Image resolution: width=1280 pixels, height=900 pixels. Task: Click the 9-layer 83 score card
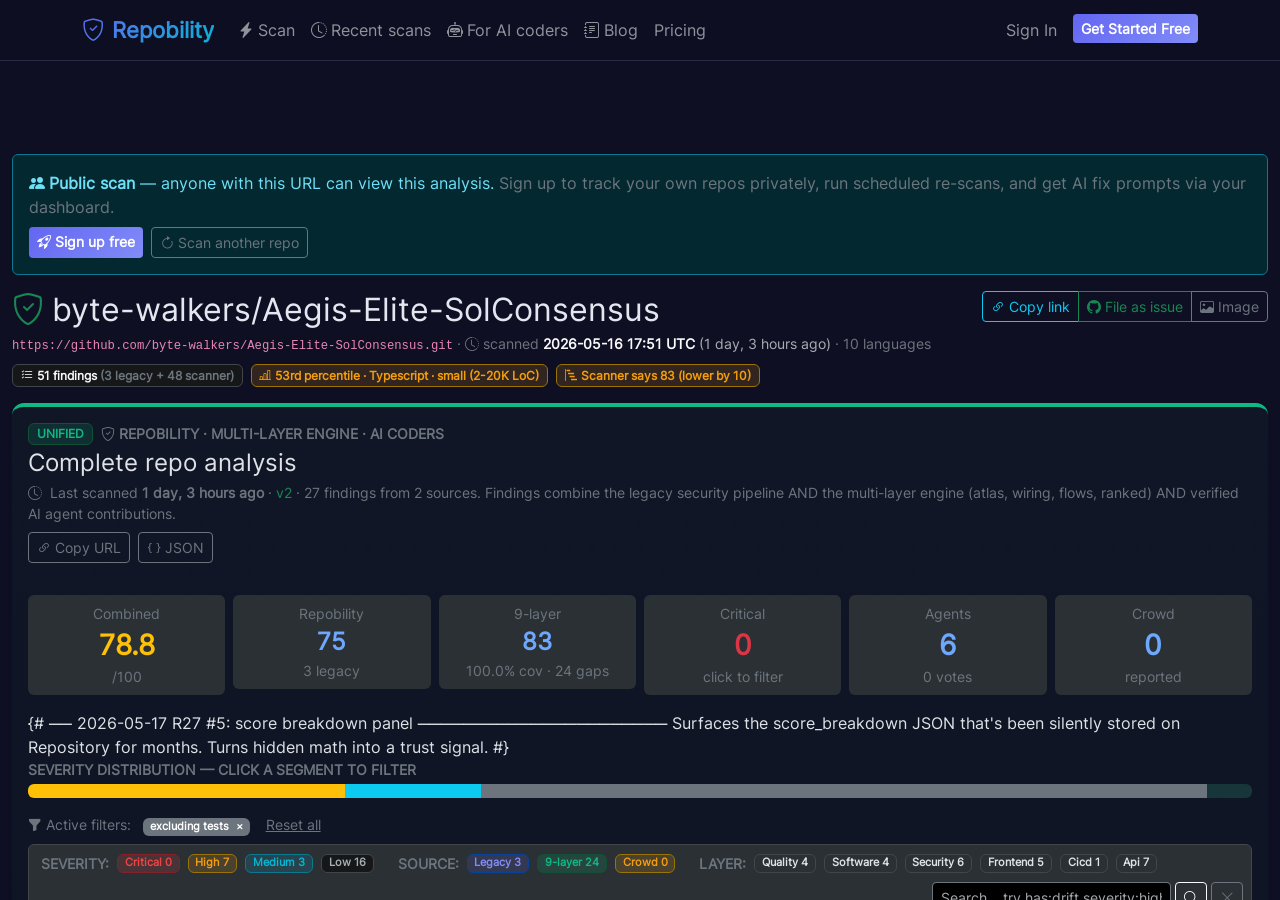[x=537, y=642]
